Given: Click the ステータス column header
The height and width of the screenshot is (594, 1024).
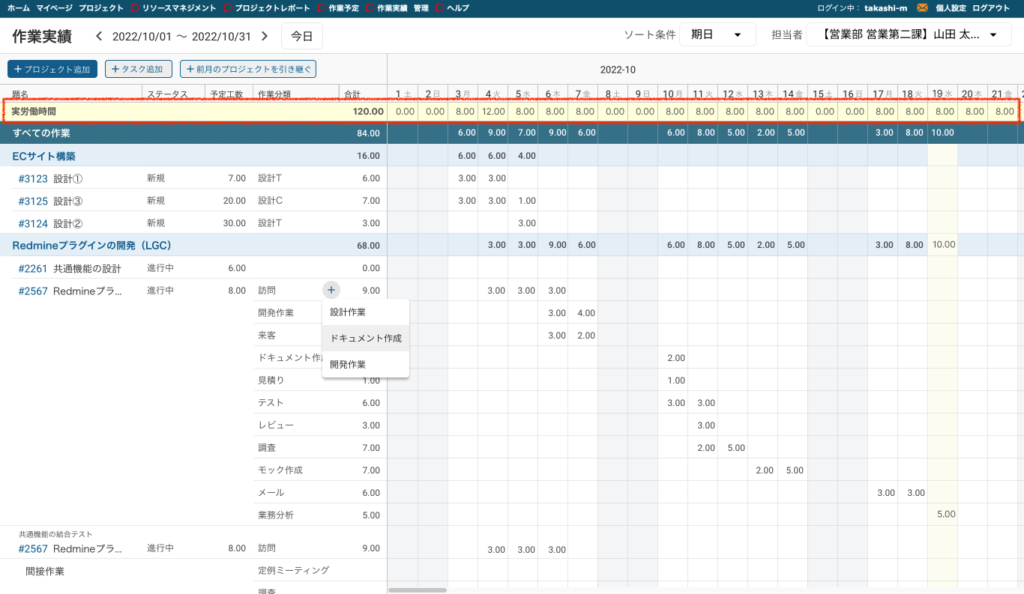Looking at the screenshot, I should [167, 95].
